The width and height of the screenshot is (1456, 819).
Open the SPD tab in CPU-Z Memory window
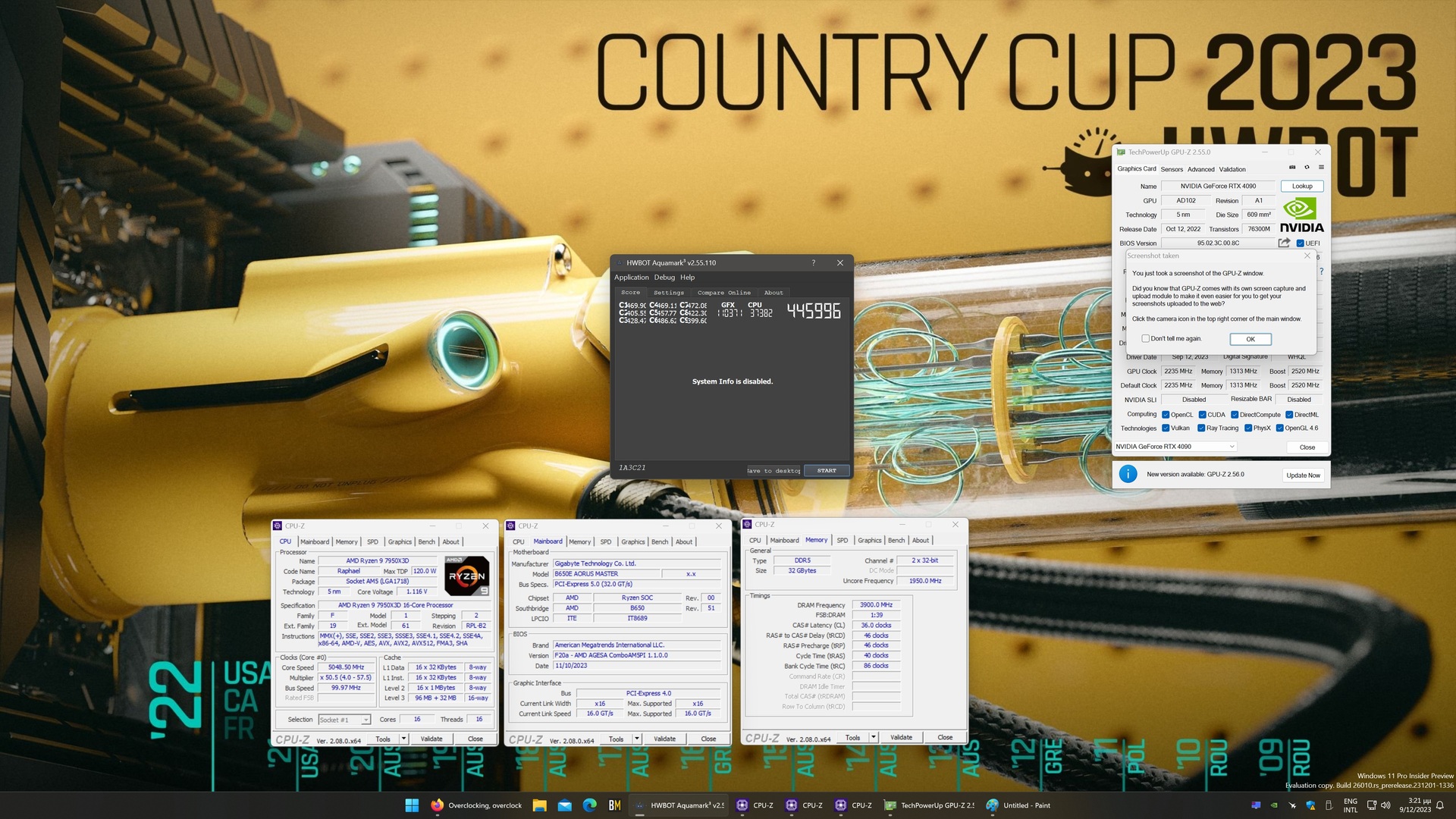tap(842, 540)
